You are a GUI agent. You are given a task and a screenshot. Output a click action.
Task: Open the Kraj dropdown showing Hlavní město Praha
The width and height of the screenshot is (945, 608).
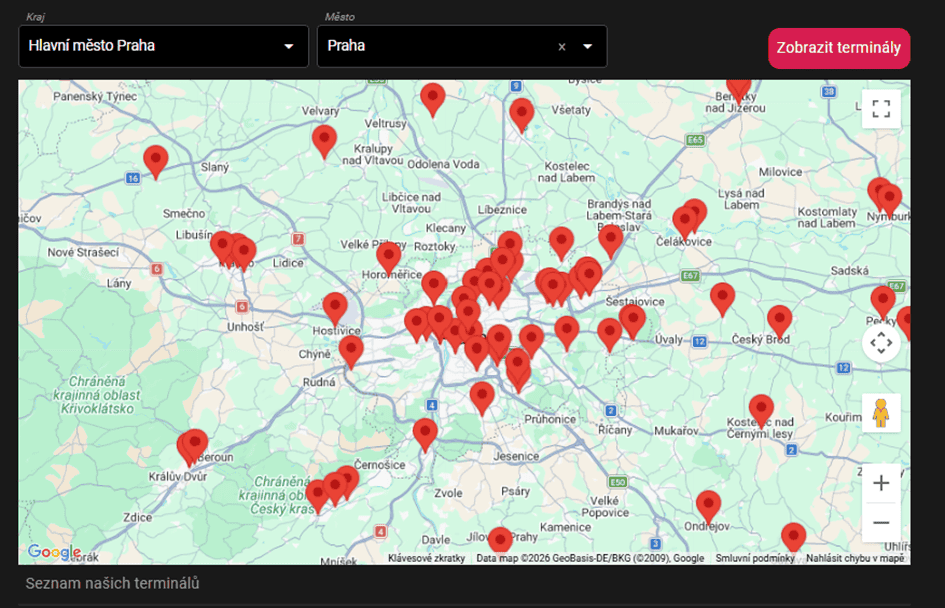pos(163,46)
